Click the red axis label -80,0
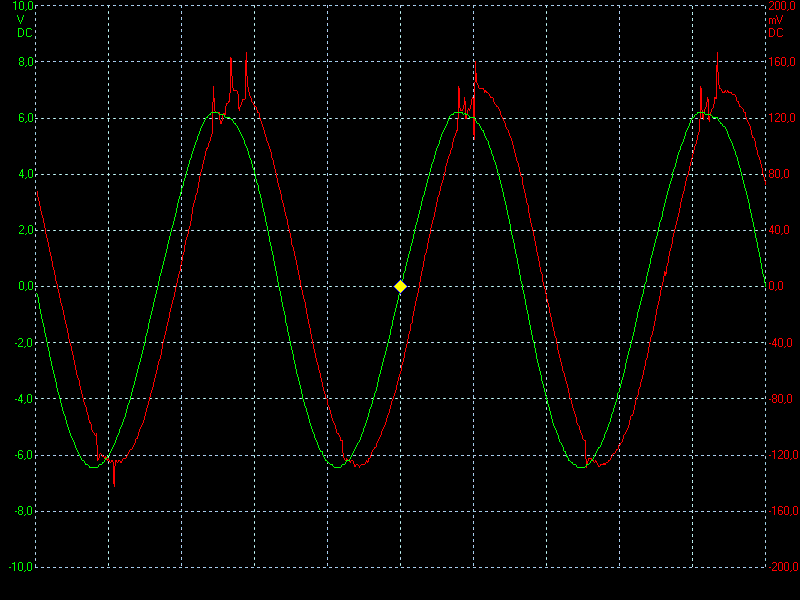The height and width of the screenshot is (600, 800). click(781, 399)
